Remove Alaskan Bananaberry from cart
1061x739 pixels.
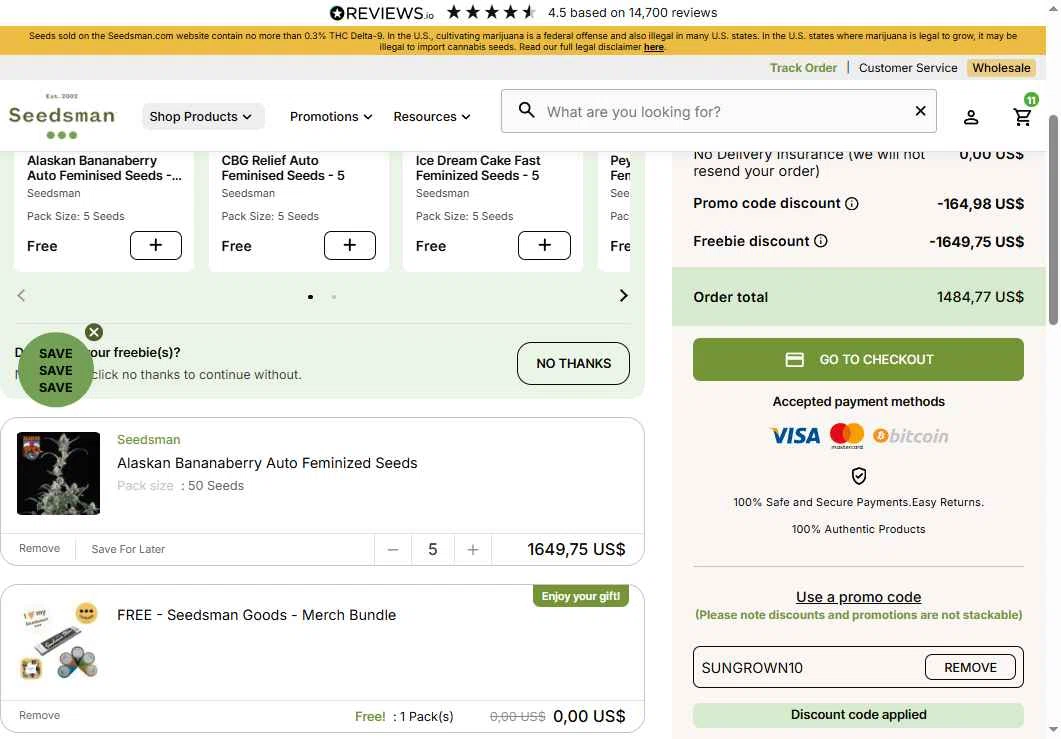click(x=39, y=548)
